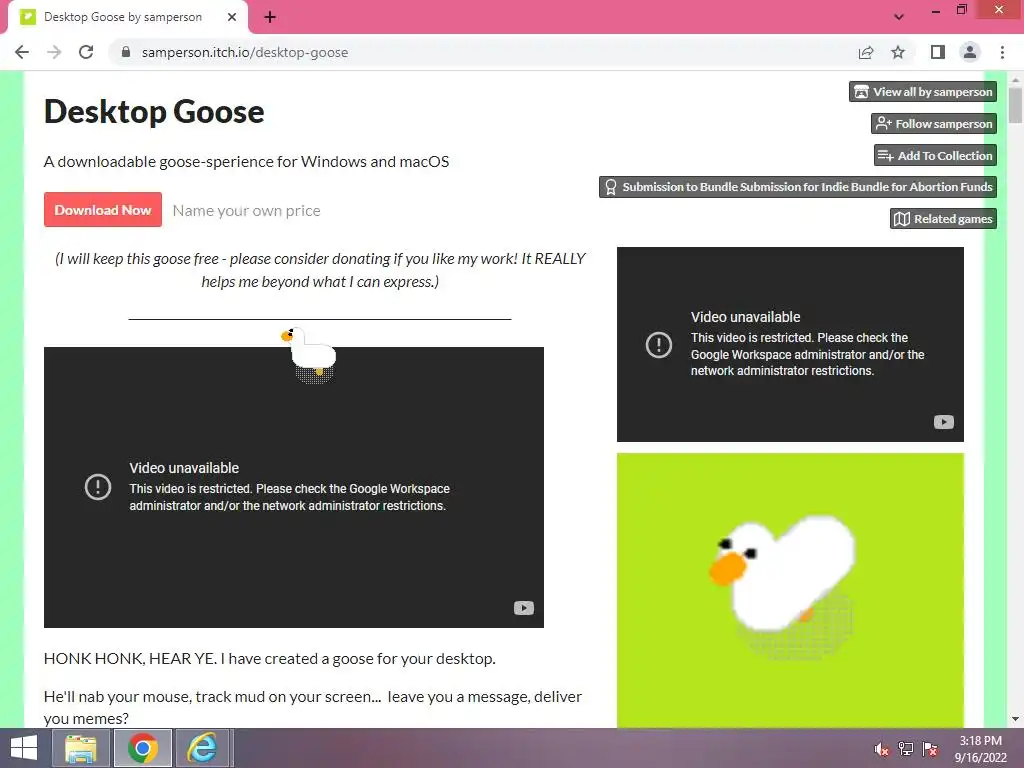Click Add To Collection button
1024x768 pixels.
pyautogui.click(x=935, y=155)
